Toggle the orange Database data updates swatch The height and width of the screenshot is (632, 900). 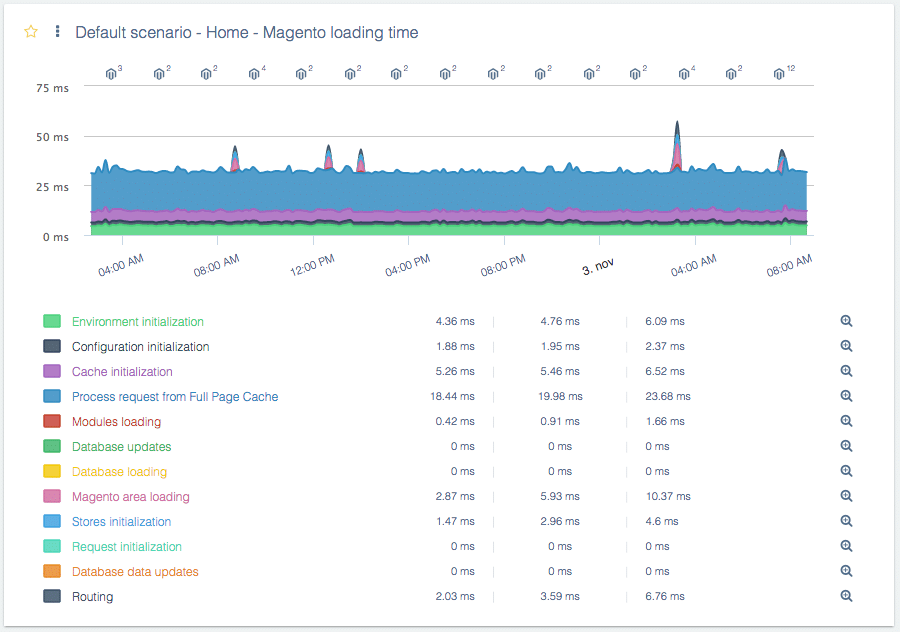coord(52,571)
